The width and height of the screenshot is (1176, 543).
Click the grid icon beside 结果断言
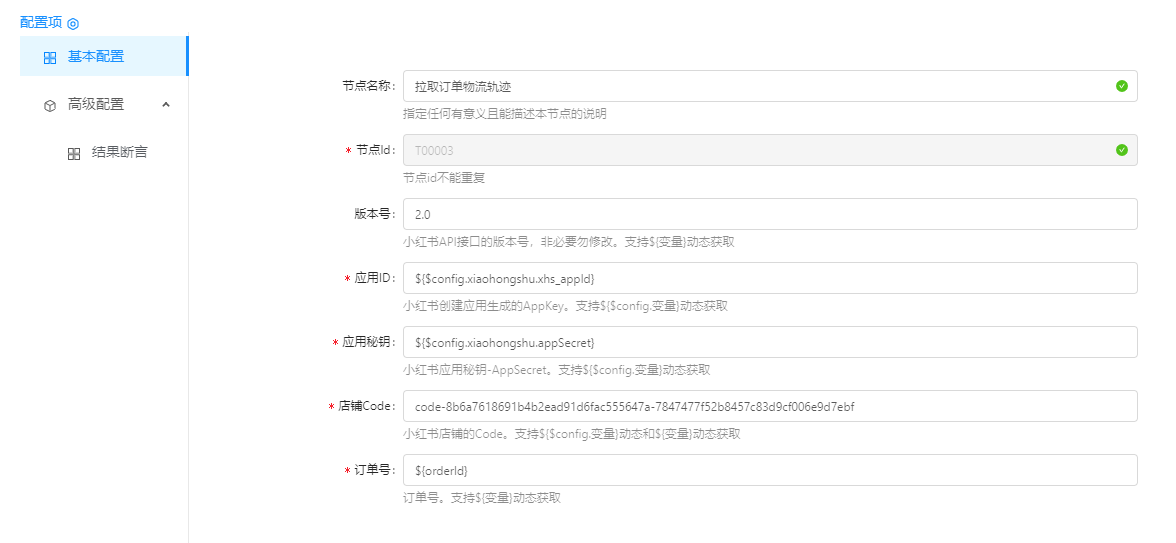[74, 153]
